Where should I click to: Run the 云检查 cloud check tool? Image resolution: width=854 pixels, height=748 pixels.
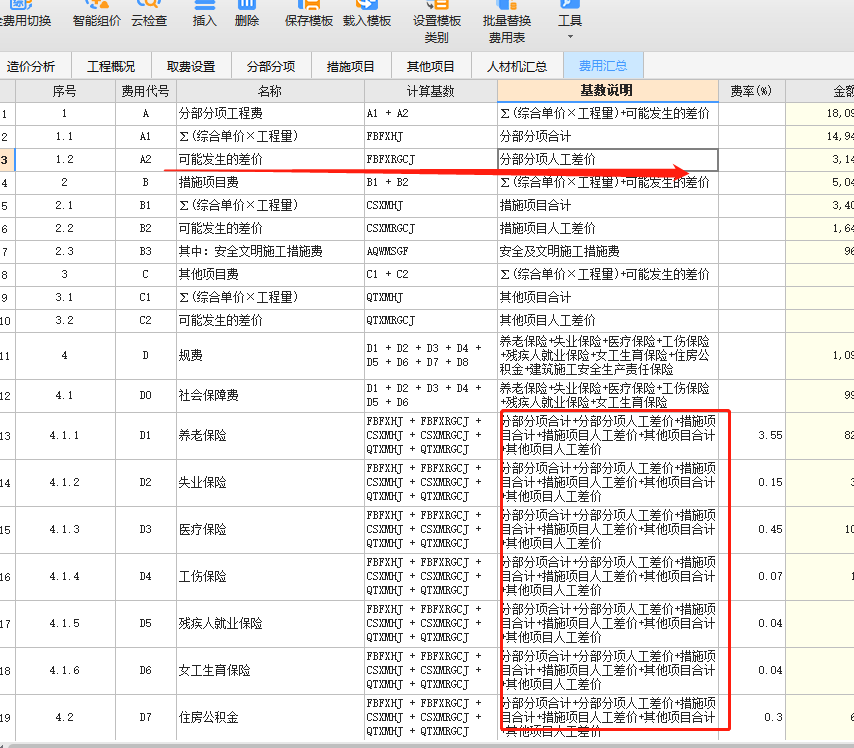pos(149,14)
